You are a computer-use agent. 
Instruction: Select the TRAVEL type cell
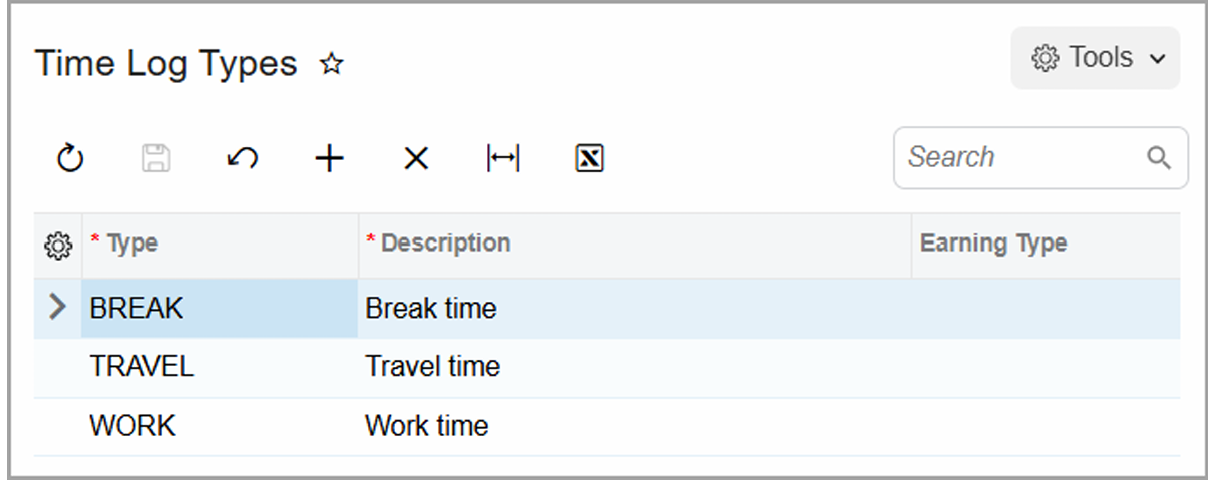click(x=142, y=367)
